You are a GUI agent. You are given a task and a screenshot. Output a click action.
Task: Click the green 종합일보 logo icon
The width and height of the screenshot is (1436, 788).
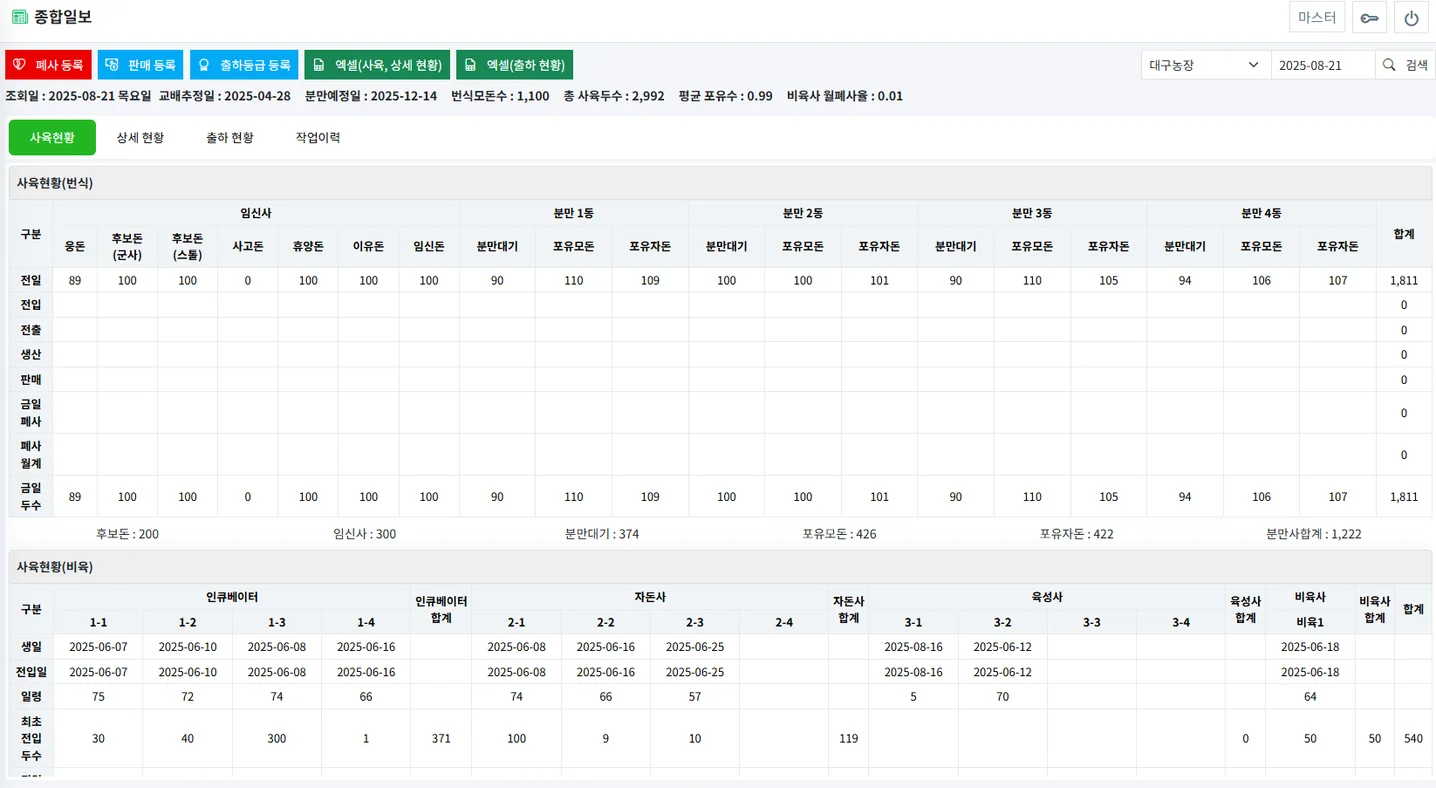click(x=18, y=16)
